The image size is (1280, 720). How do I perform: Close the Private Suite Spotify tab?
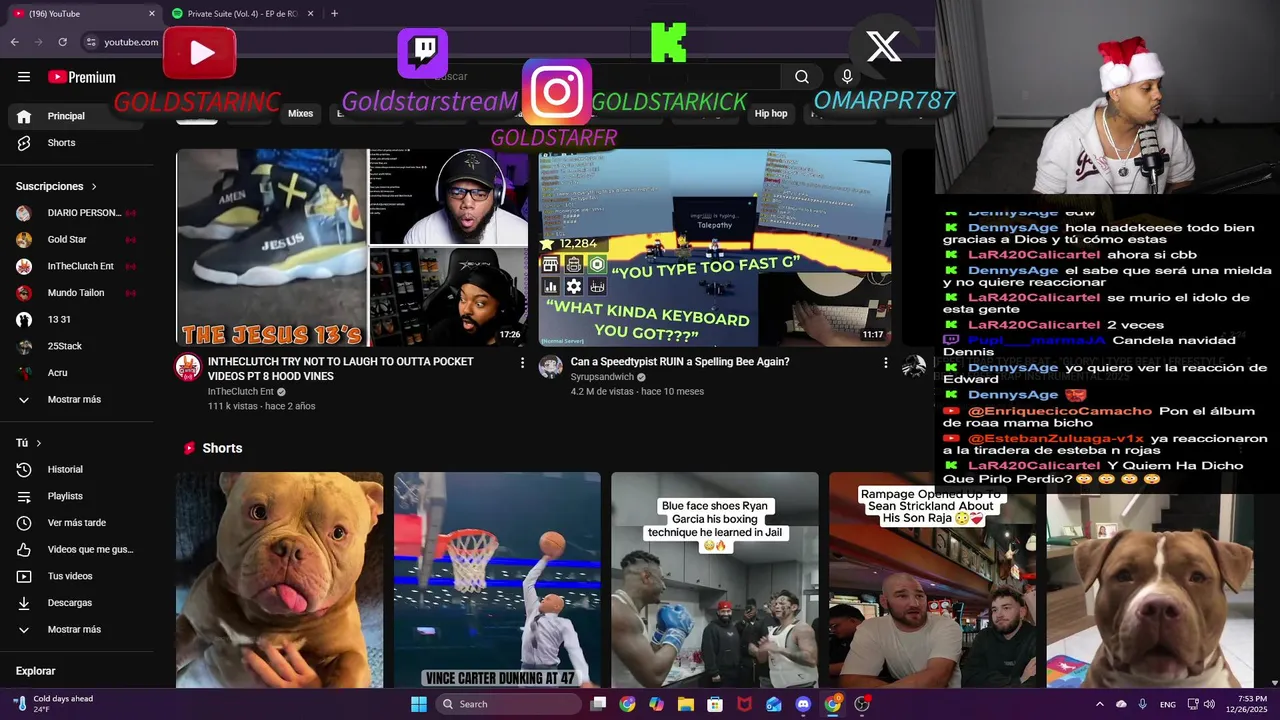tap(310, 14)
